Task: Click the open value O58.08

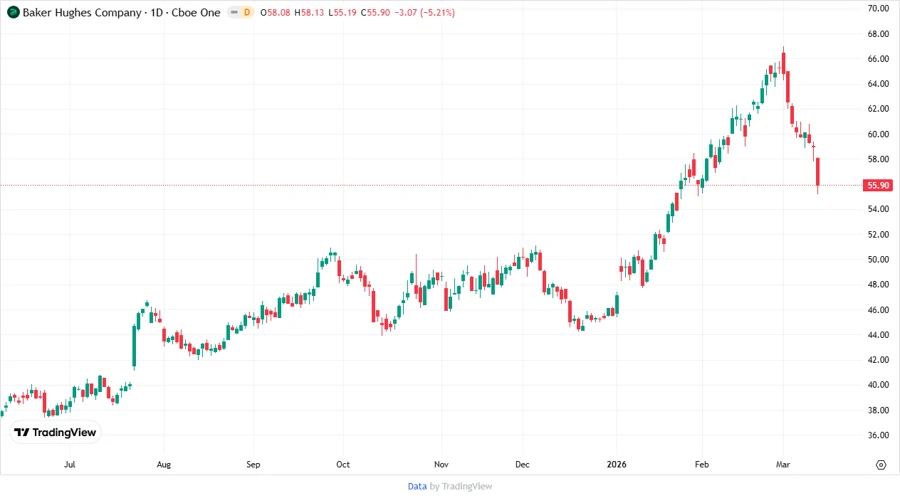Action: pos(275,13)
